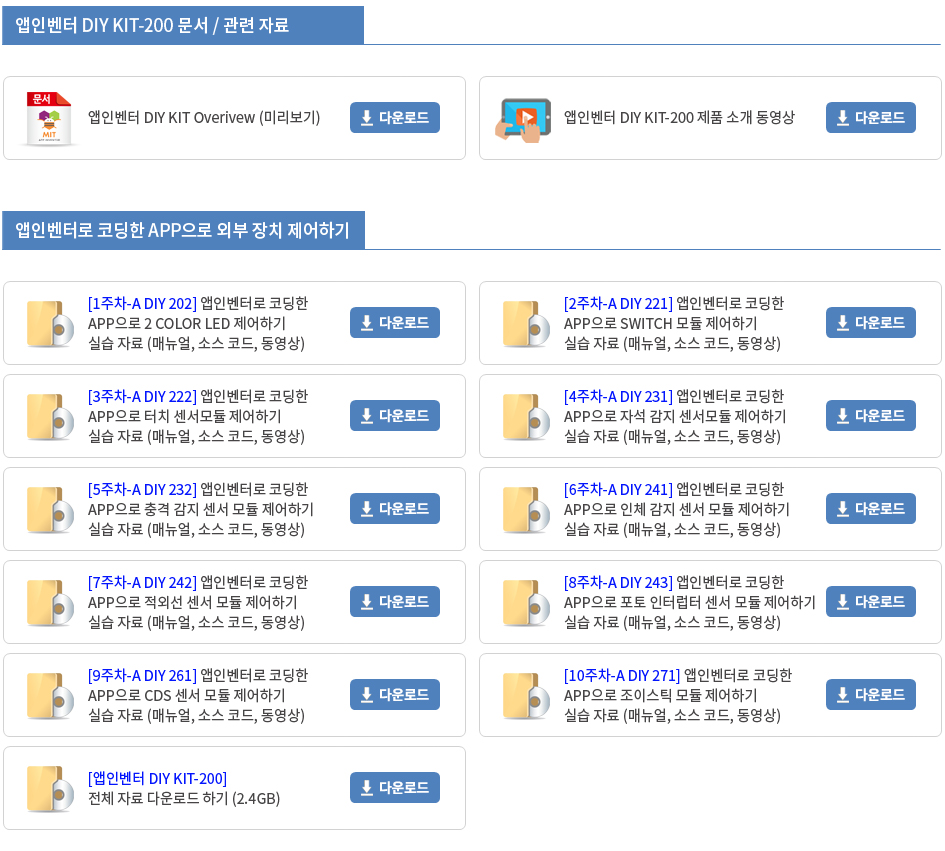Open the [10주차-A DIY 271] link
The width and height of the screenshot is (945, 851).
click(x=622, y=675)
